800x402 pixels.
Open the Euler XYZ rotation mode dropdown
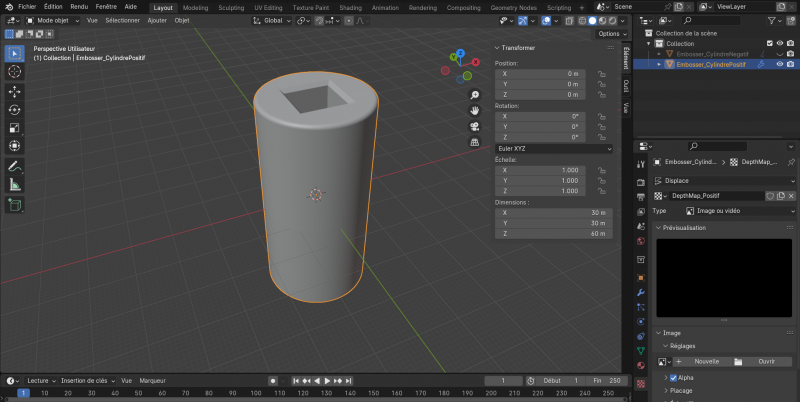[553, 148]
